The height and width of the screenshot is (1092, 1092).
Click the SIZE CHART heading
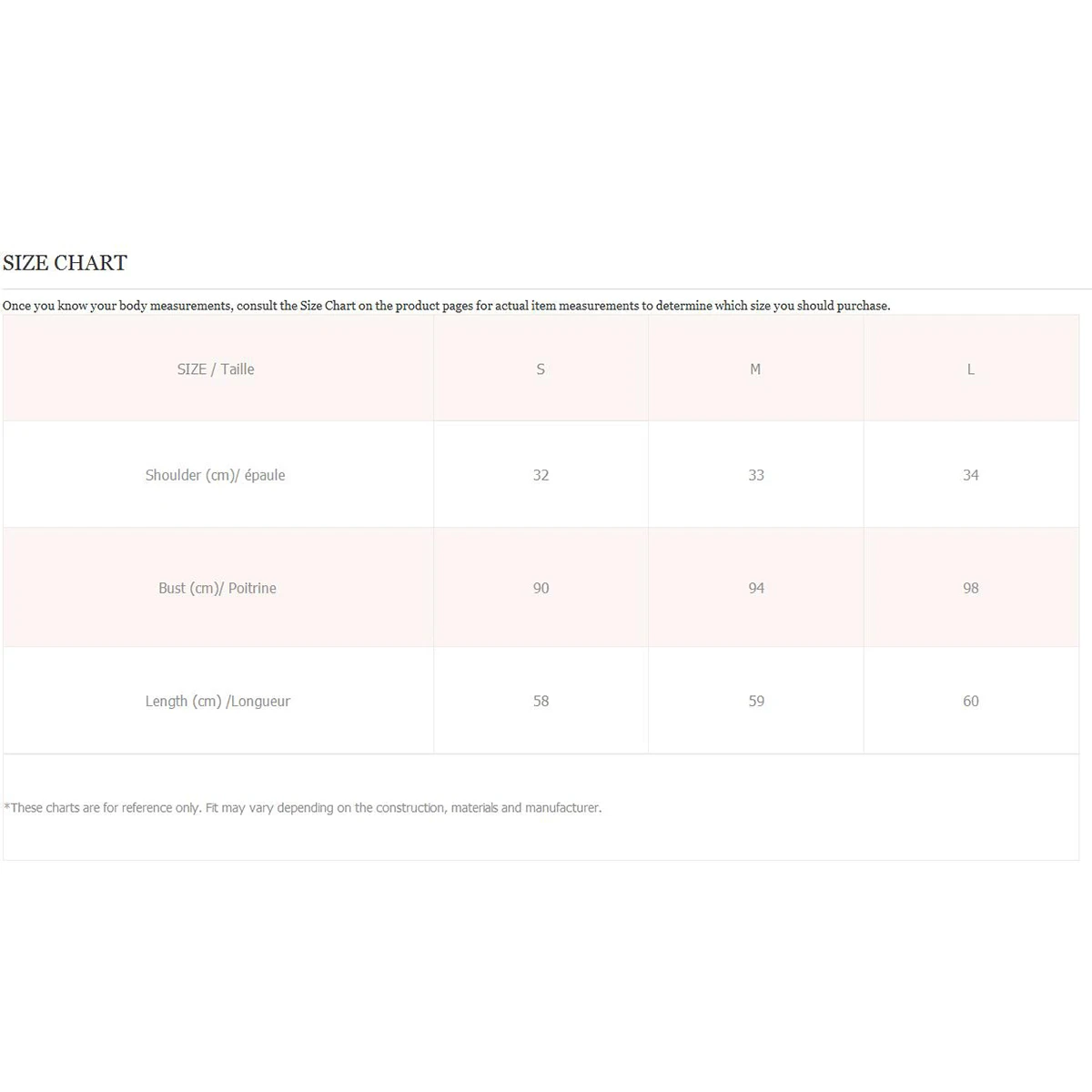tap(65, 263)
